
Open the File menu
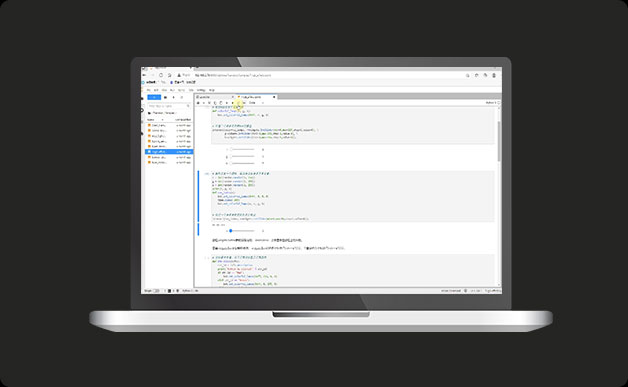[149, 90]
